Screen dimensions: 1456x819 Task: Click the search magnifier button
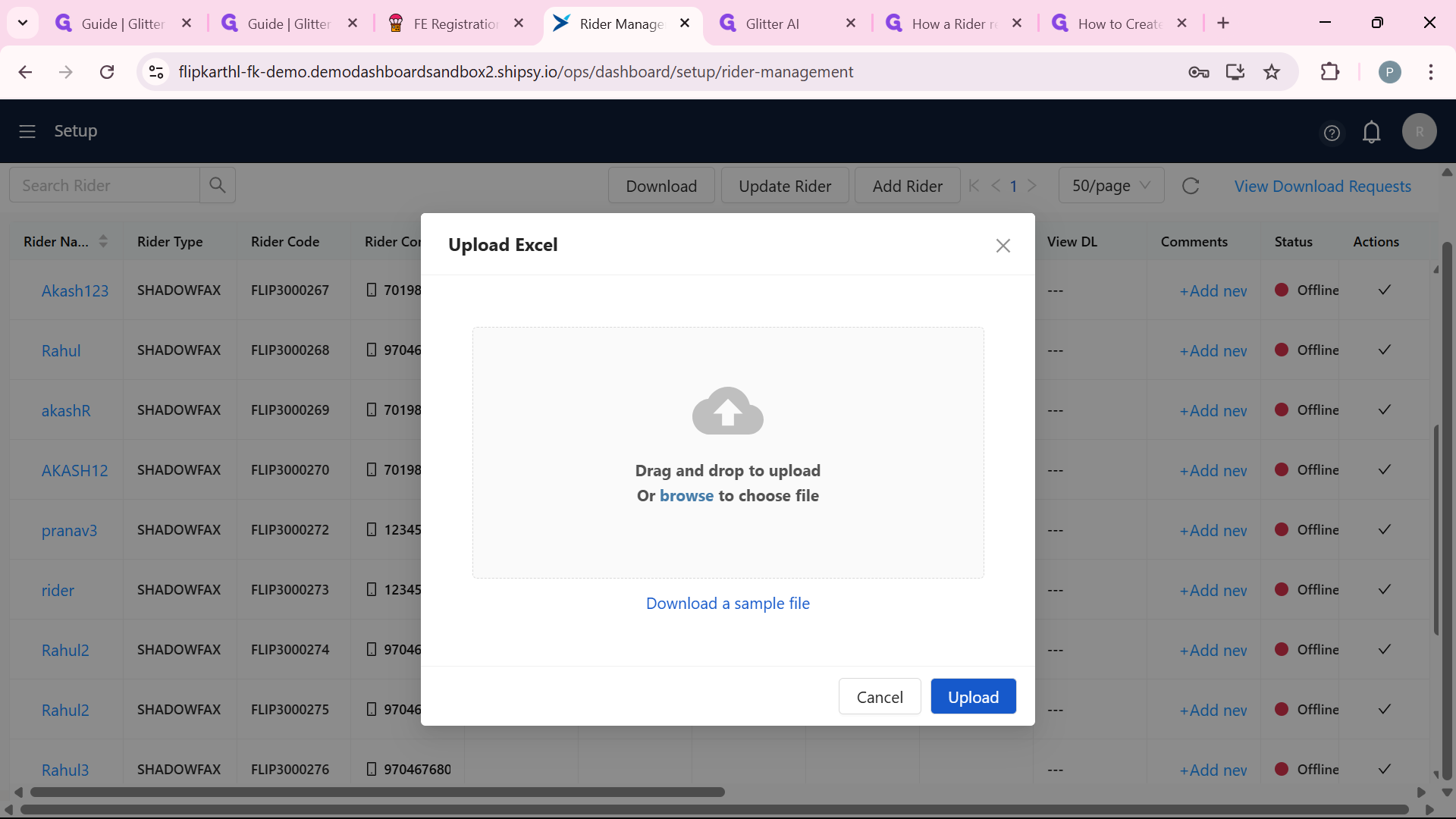click(x=218, y=186)
